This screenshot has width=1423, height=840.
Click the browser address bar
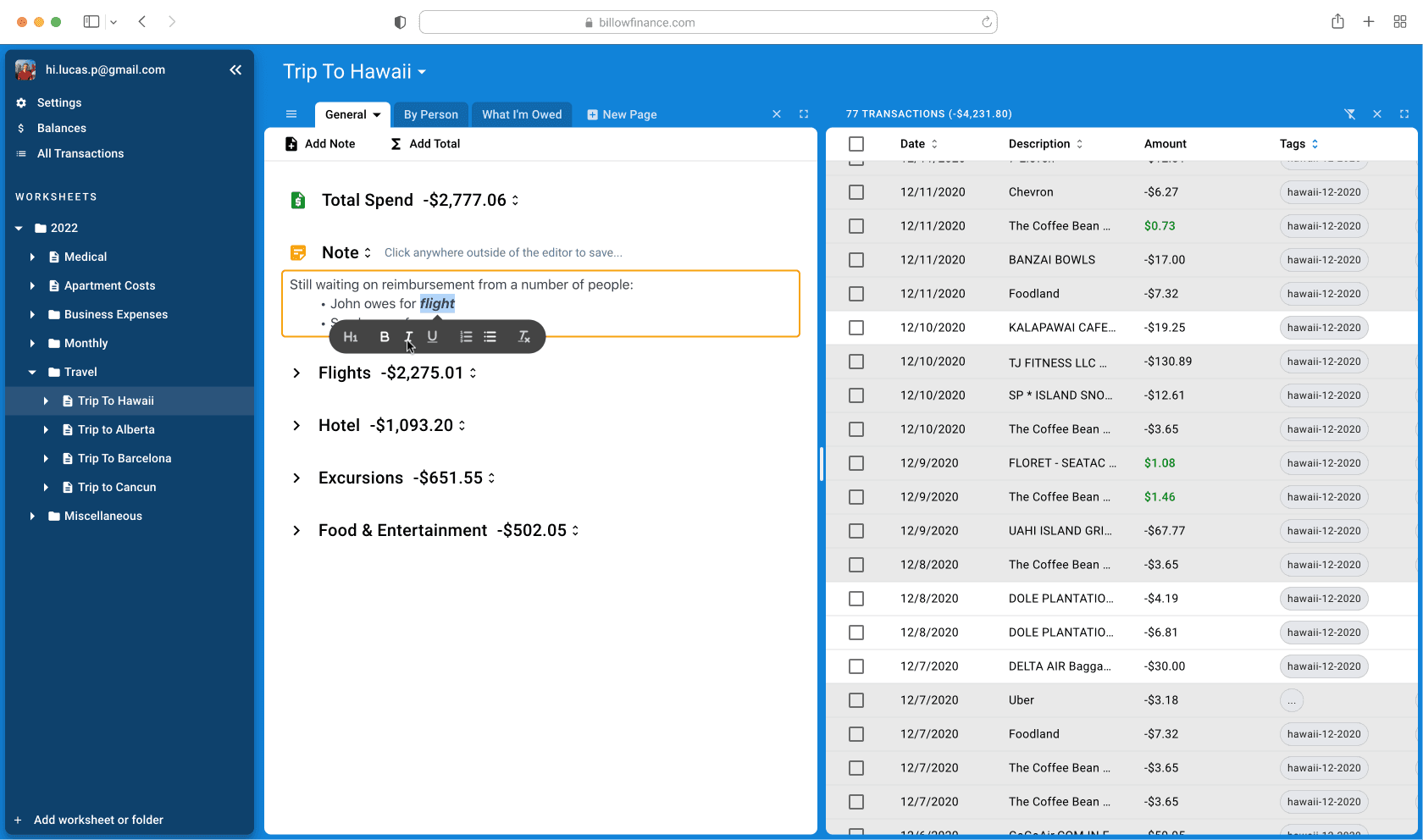tap(707, 22)
